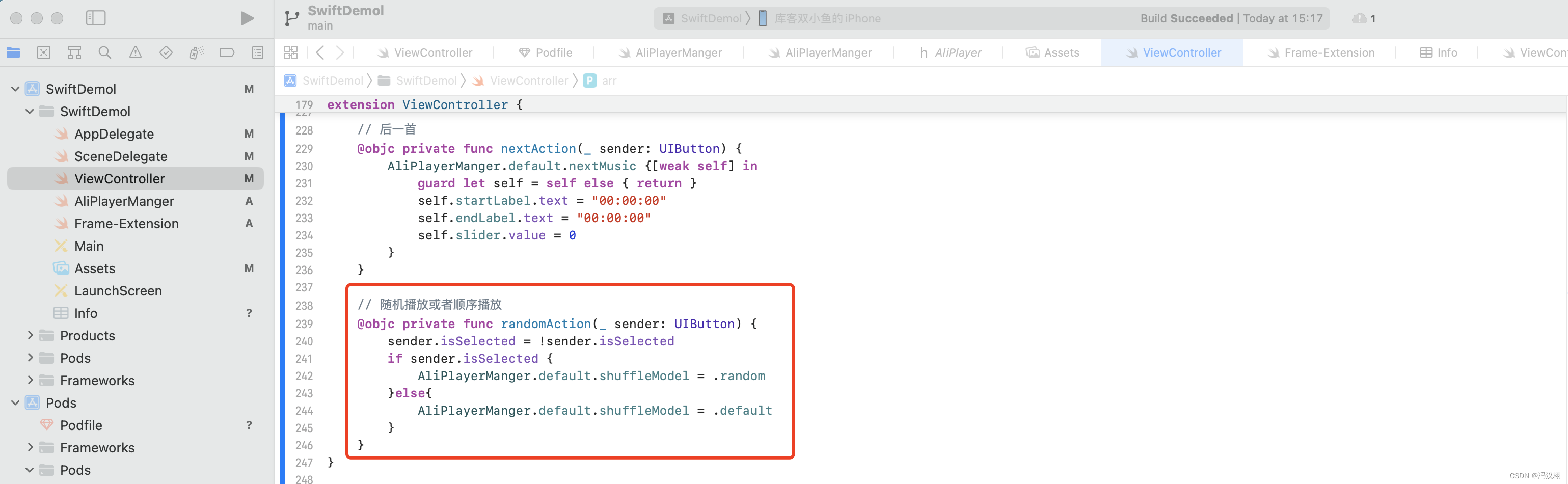Switch to the Podfile tab
The image size is (1568, 484).
click(x=546, y=52)
